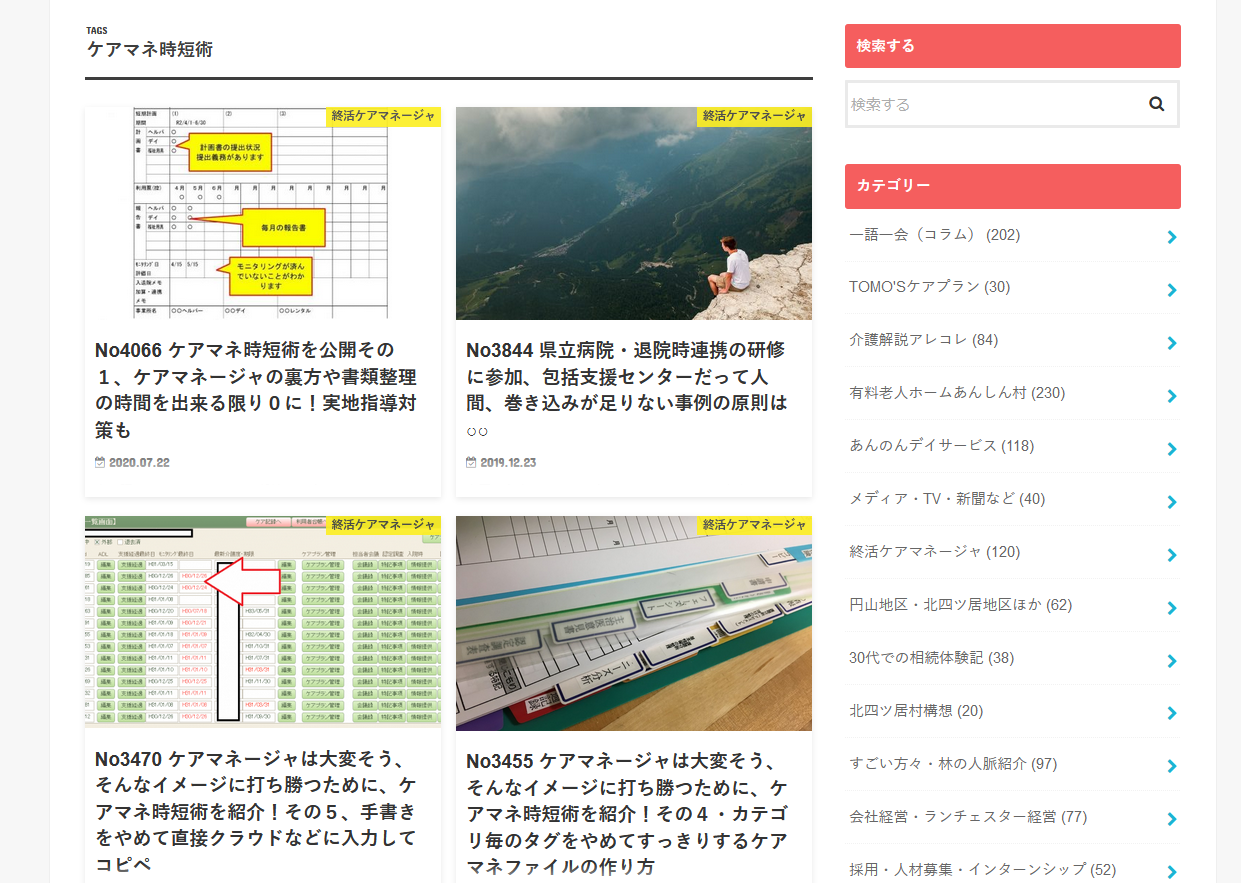
Task: Click the arrow icon beside 北四ツ居村構想
Action: click(x=1172, y=714)
